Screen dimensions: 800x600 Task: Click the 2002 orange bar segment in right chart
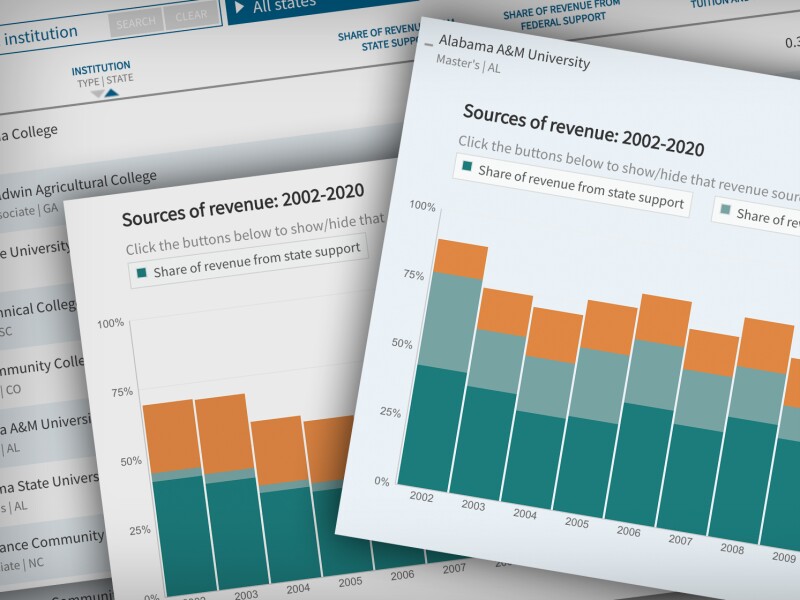click(461, 258)
